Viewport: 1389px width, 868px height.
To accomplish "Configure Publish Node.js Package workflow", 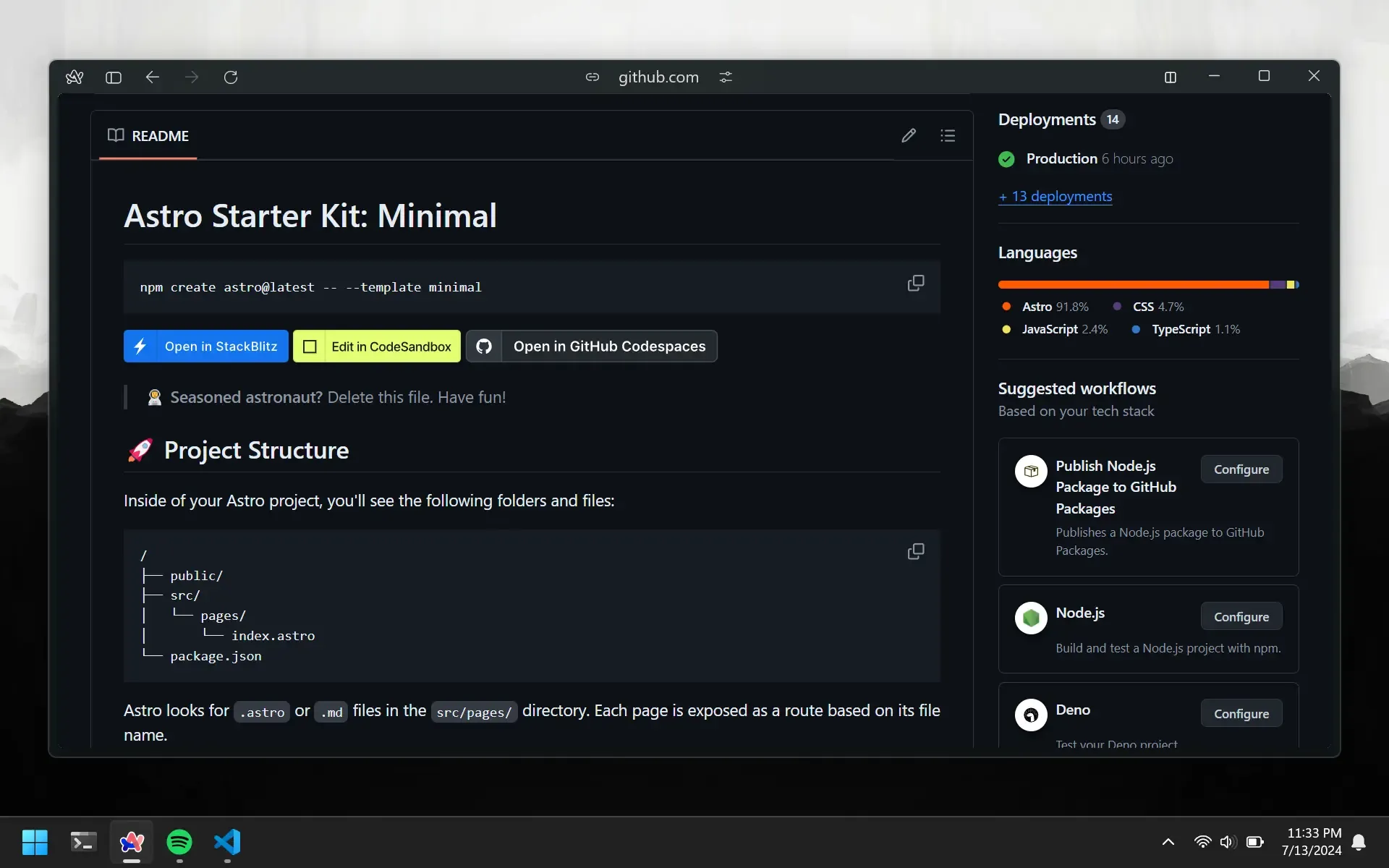I will click(1241, 469).
